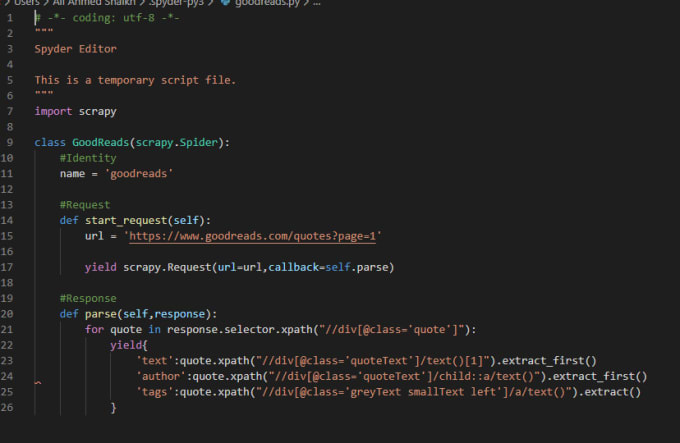Click 'Spyder Editor' docstring text
Viewport: 680px width, 443px height.
75,49
